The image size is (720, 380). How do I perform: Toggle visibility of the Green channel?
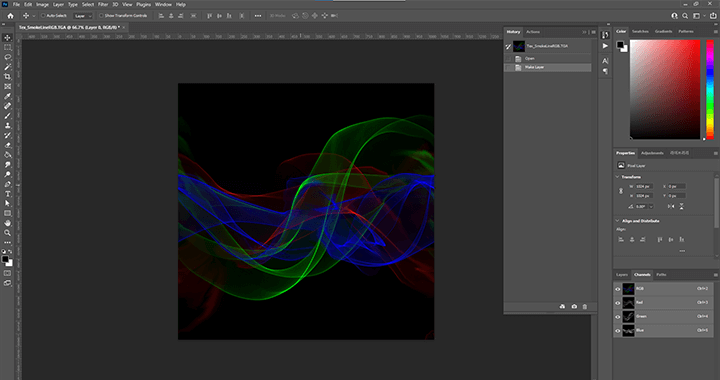618,317
